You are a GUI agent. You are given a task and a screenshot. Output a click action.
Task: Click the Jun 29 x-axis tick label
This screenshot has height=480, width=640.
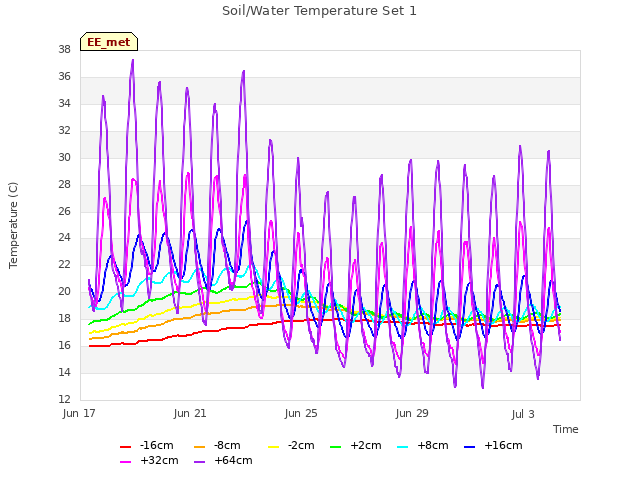412,413
